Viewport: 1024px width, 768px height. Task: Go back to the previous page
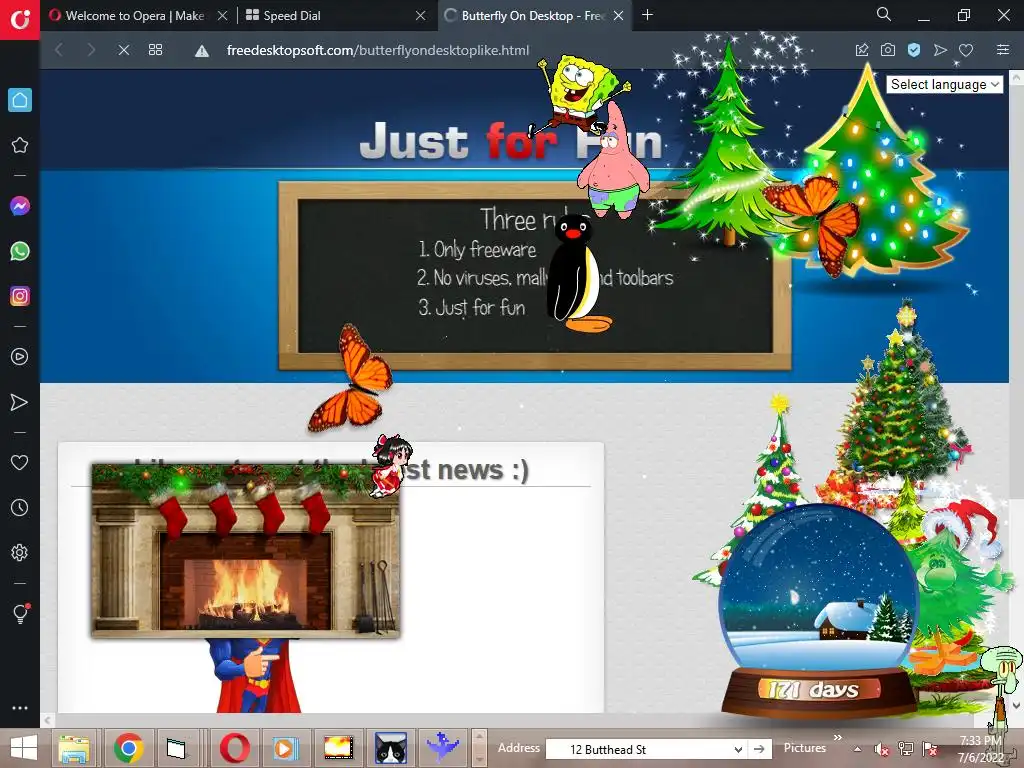tap(59, 50)
